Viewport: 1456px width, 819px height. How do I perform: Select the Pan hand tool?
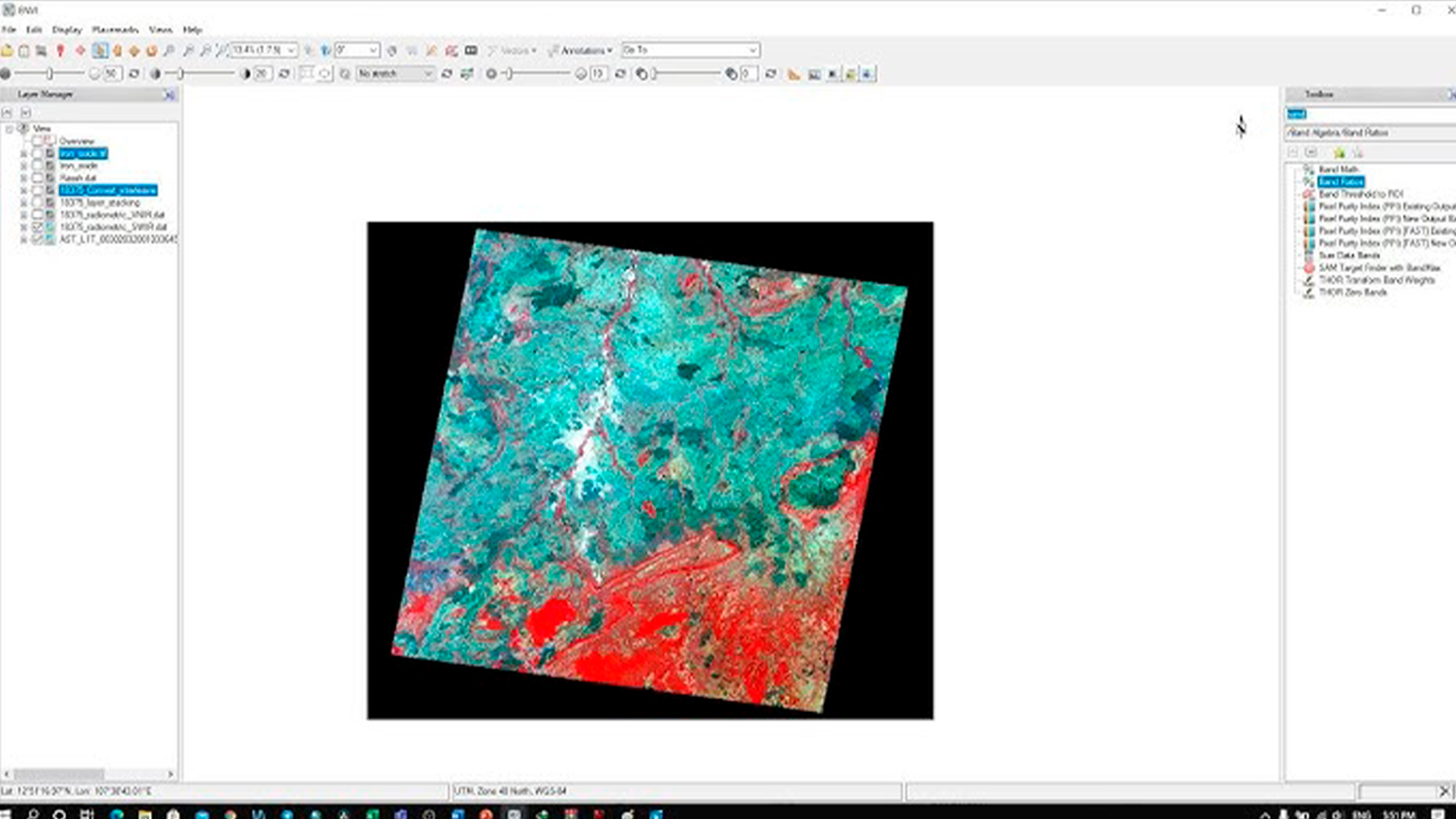tap(118, 51)
